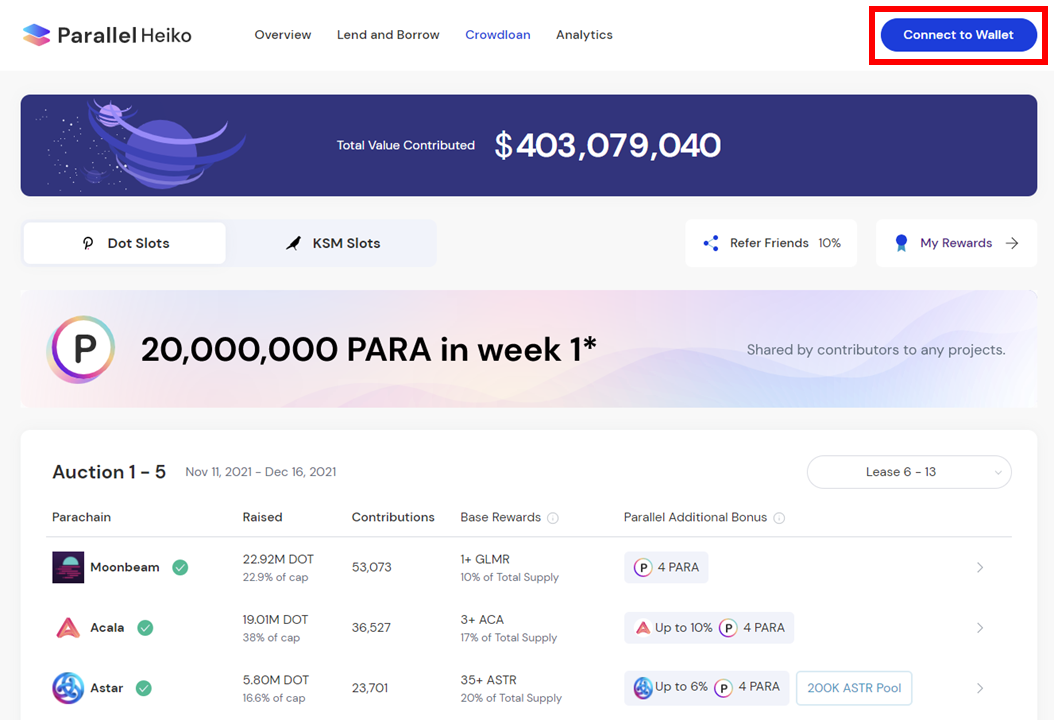
Task: Click Astar's 5.80M DOT raised value
Action: (276, 680)
